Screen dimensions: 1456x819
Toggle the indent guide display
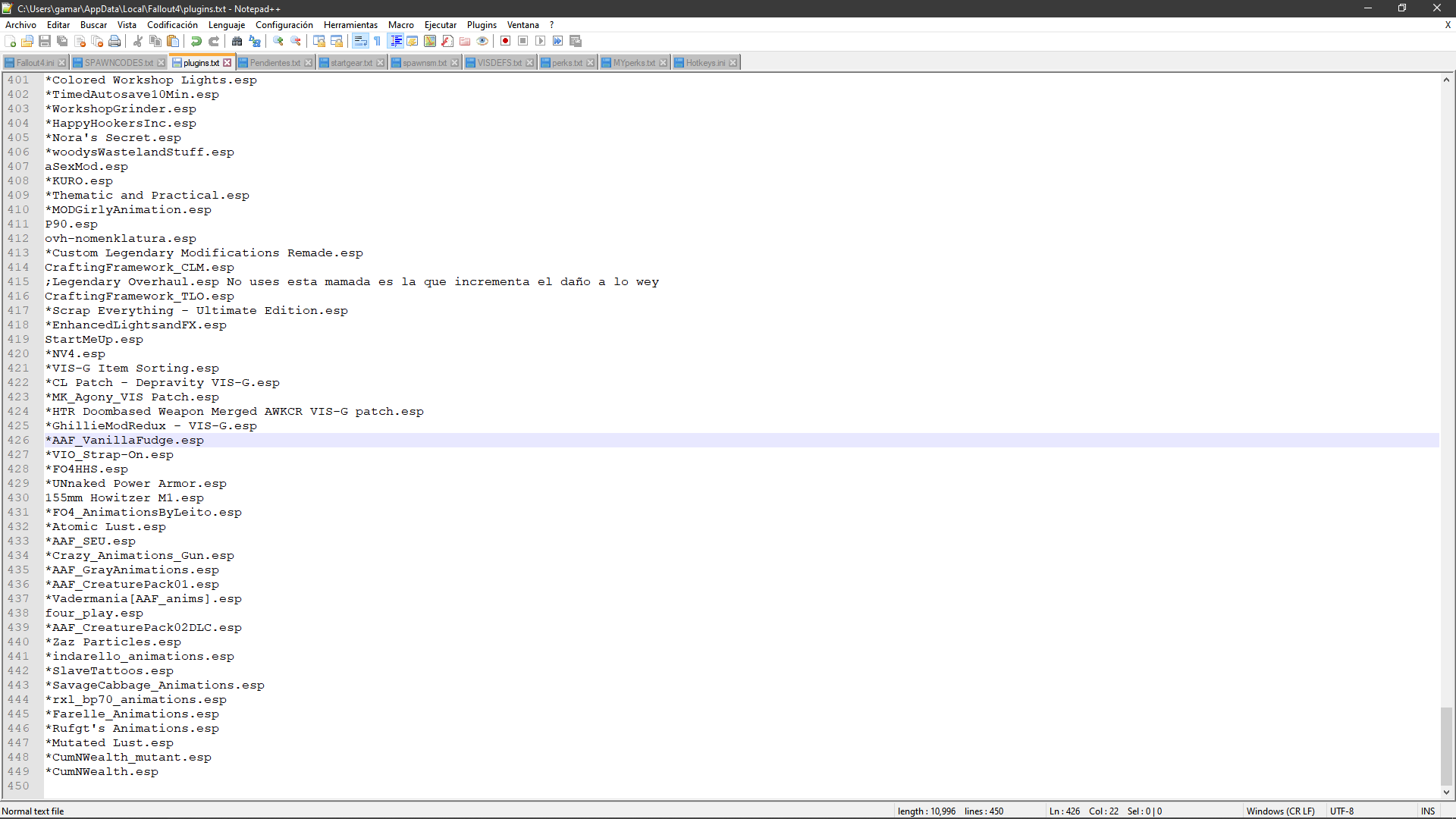click(395, 41)
